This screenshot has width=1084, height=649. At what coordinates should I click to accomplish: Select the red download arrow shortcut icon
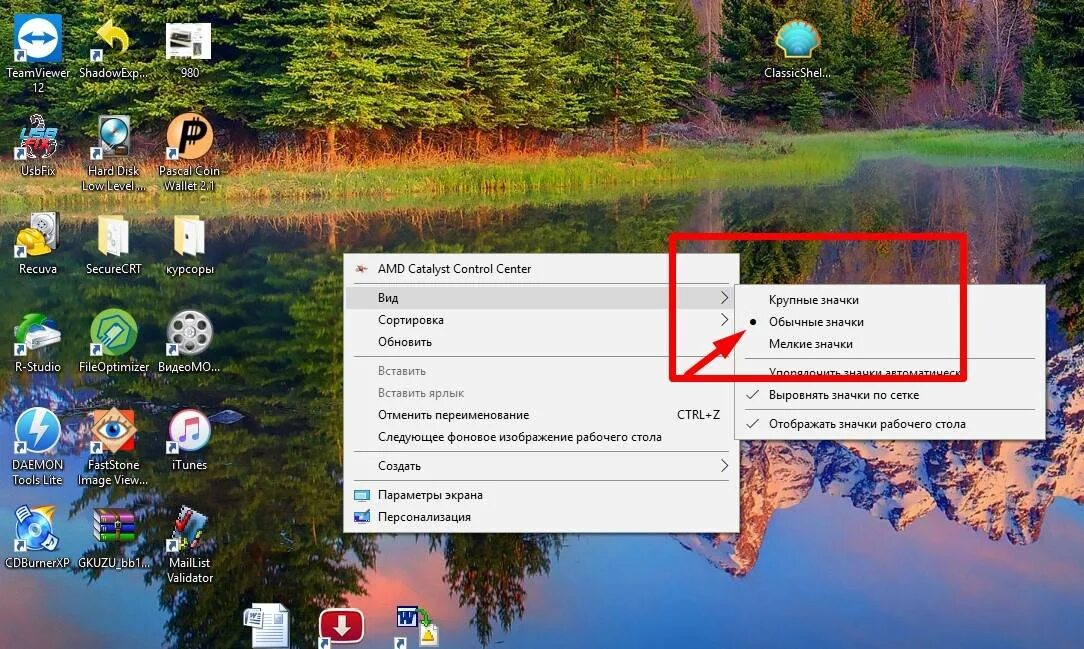pyautogui.click(x=341, y=628)
